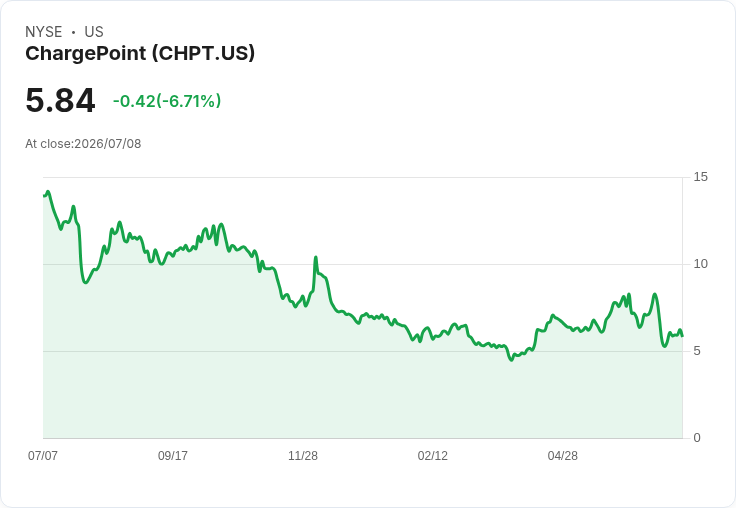The width and height of the screenshot is (736, 508).
Task: Click the 5.84 current price
Action: [x=61, y=100]
